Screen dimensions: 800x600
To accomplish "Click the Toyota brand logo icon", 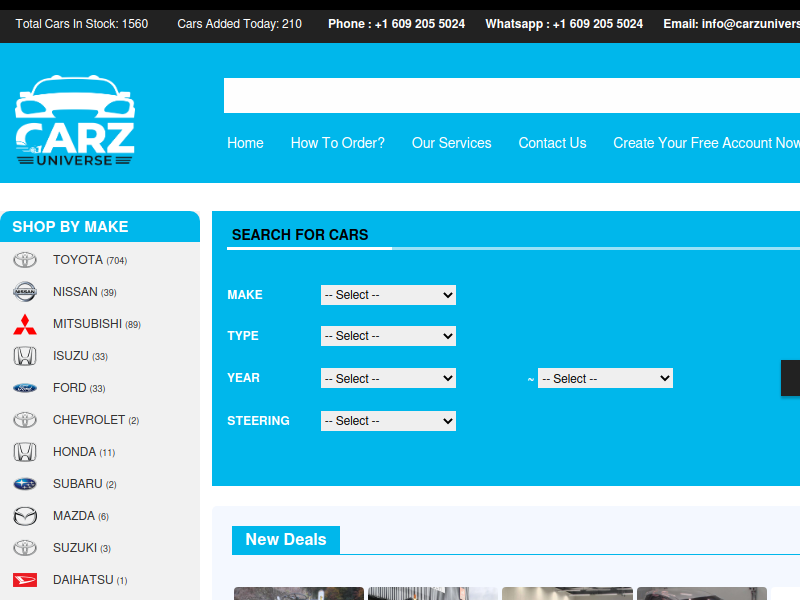I will (25, 260).
